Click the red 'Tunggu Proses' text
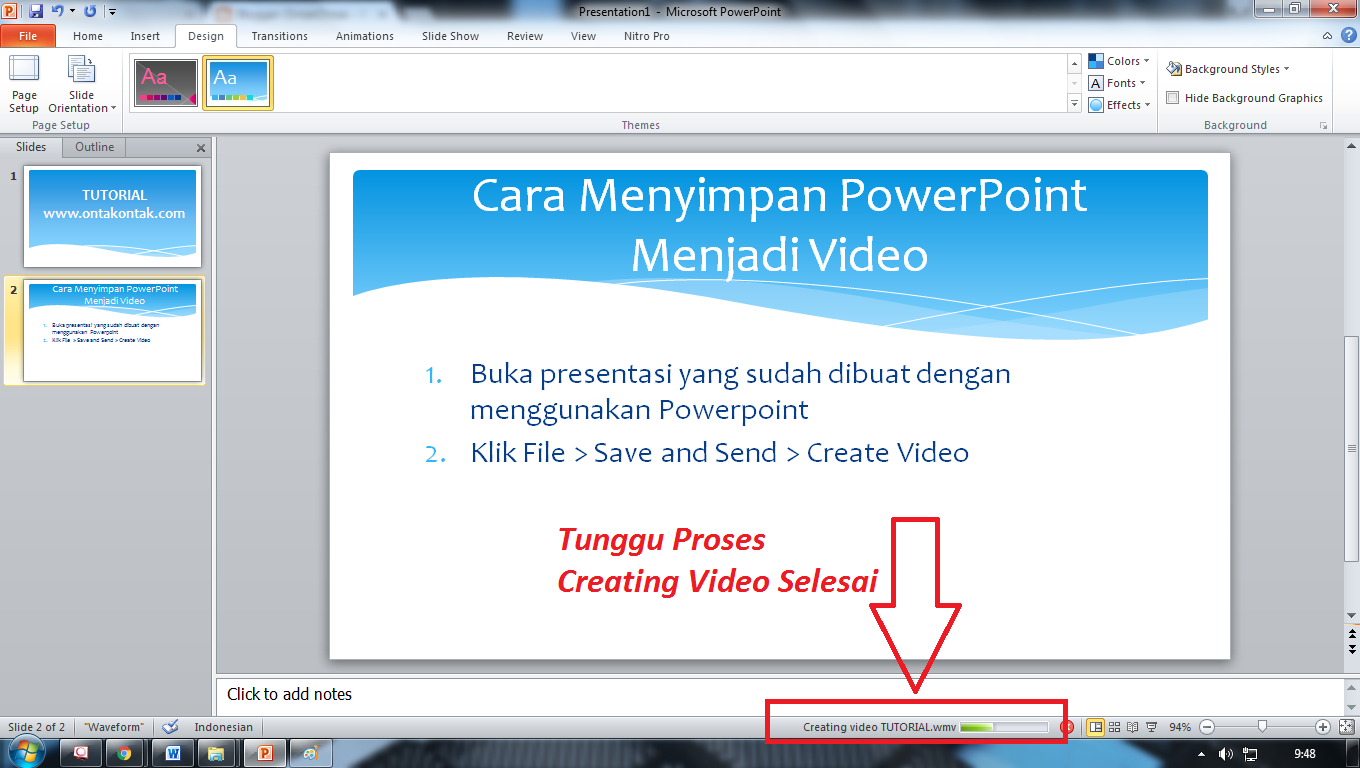1360x768 pixels. click(661, 540)
